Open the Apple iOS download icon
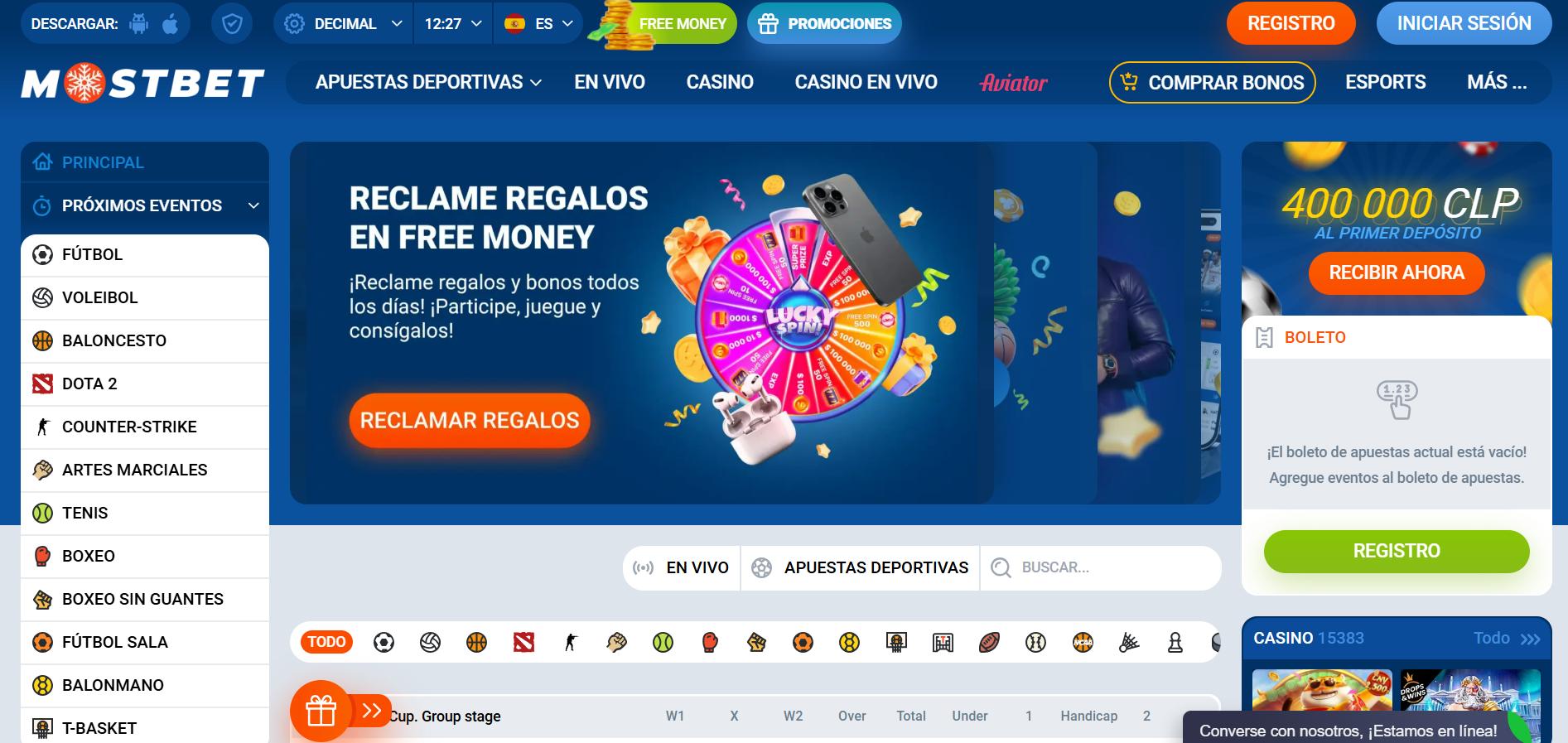 tap(171, 24)
